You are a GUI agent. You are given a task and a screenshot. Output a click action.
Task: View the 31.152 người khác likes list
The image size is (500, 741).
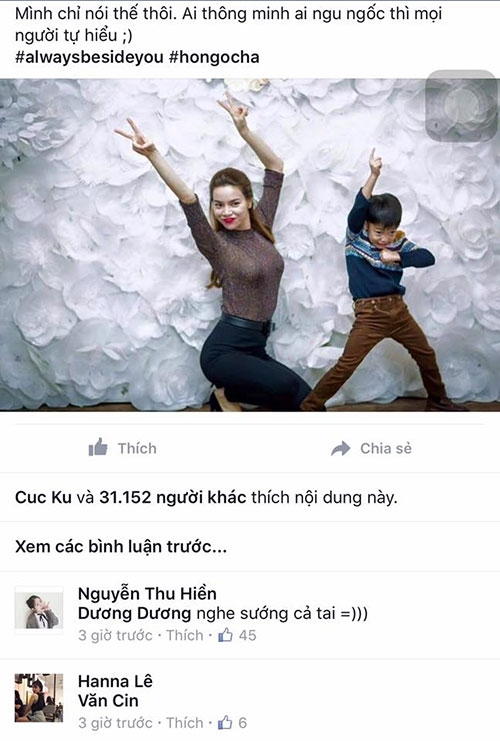[x=172, y=497]
